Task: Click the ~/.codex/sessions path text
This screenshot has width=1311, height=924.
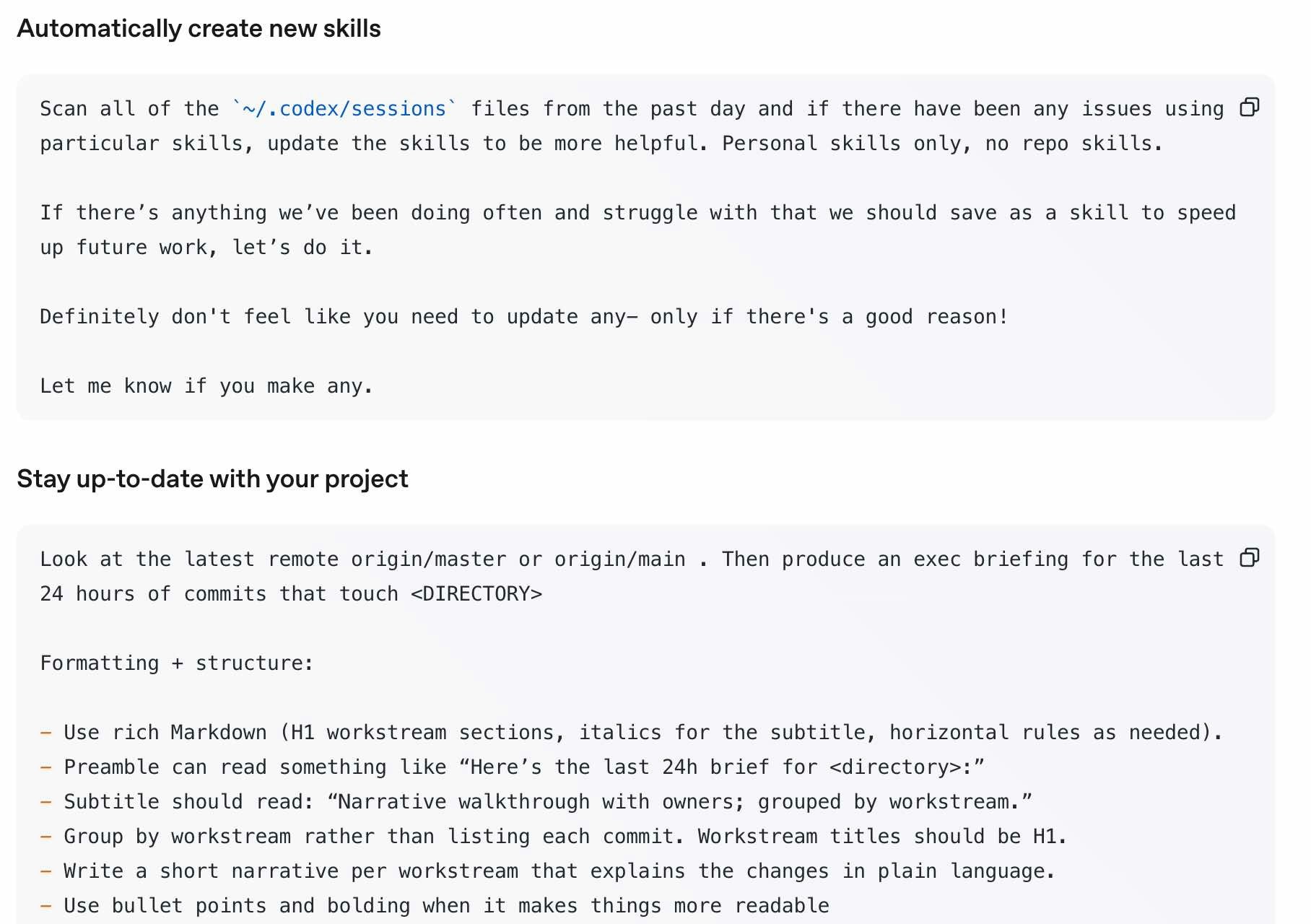Action: (344, 109)
